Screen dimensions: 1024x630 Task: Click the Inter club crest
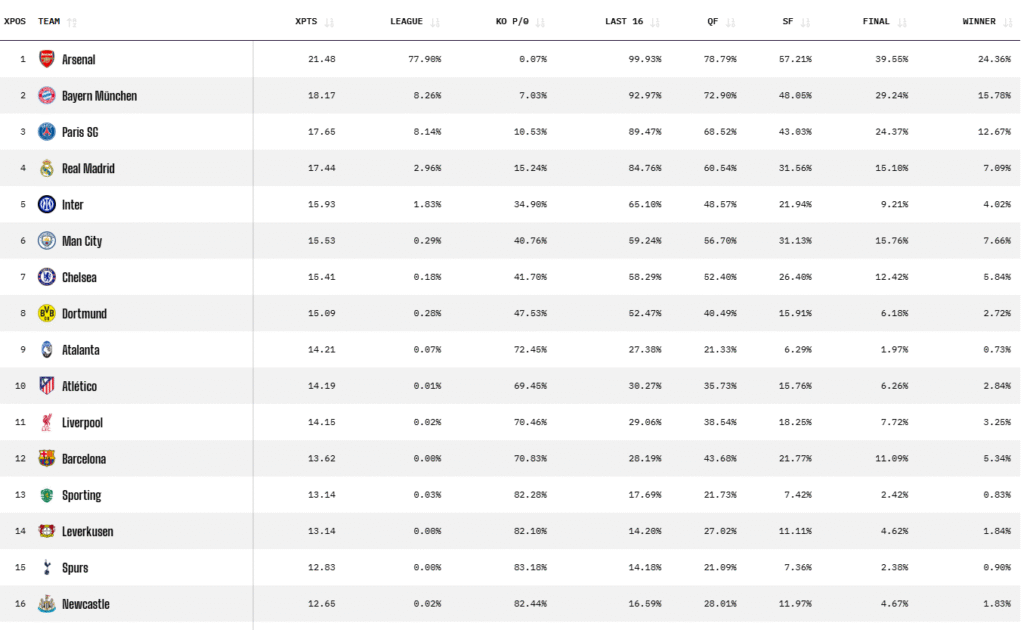point(46,204)
